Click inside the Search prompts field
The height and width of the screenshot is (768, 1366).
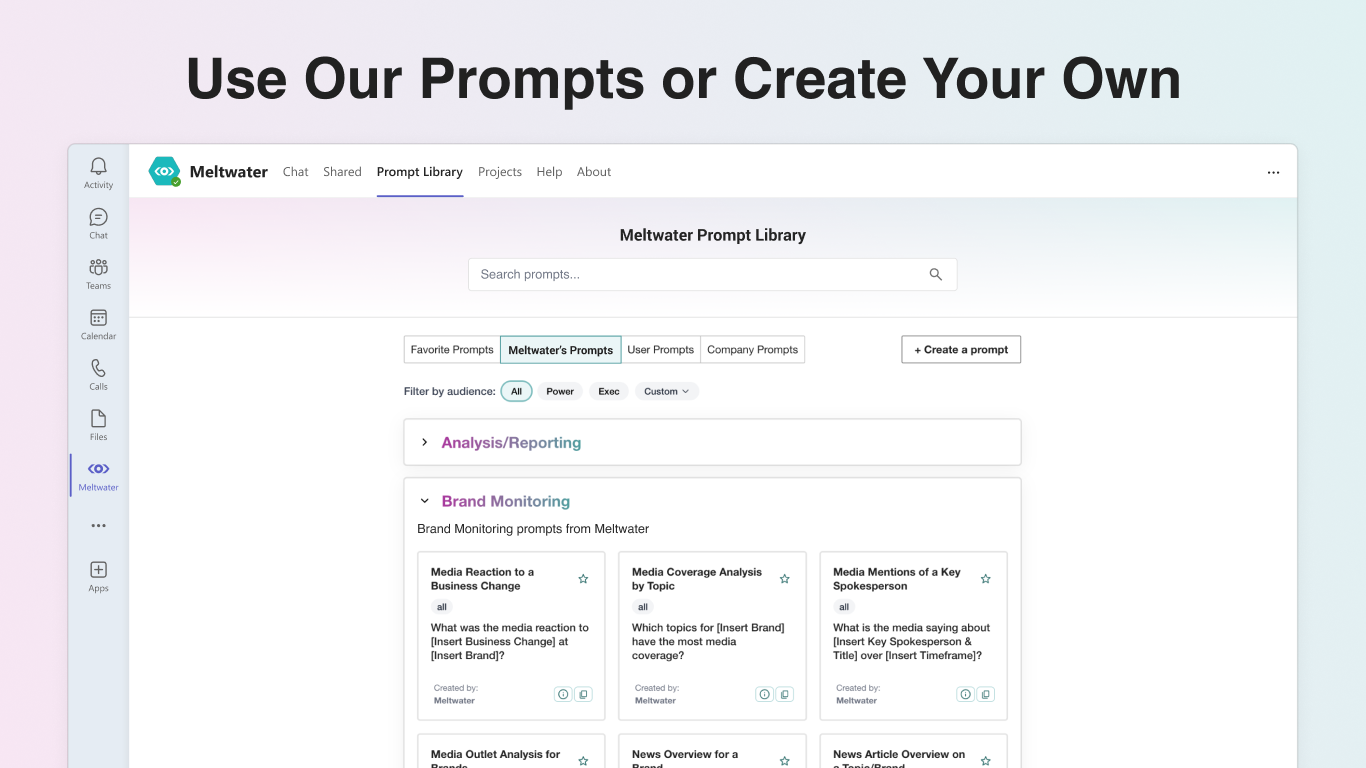click(690, 273)
